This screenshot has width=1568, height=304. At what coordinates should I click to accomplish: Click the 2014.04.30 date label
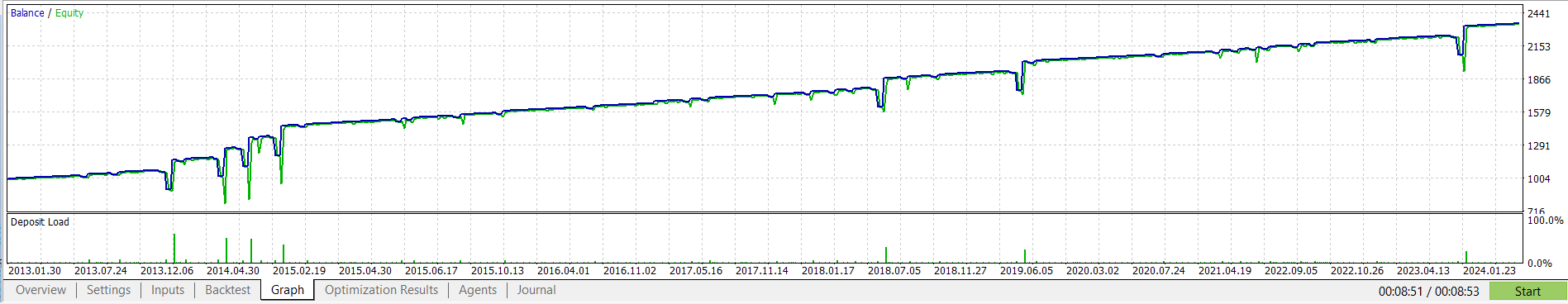click(x=233, y=270)
